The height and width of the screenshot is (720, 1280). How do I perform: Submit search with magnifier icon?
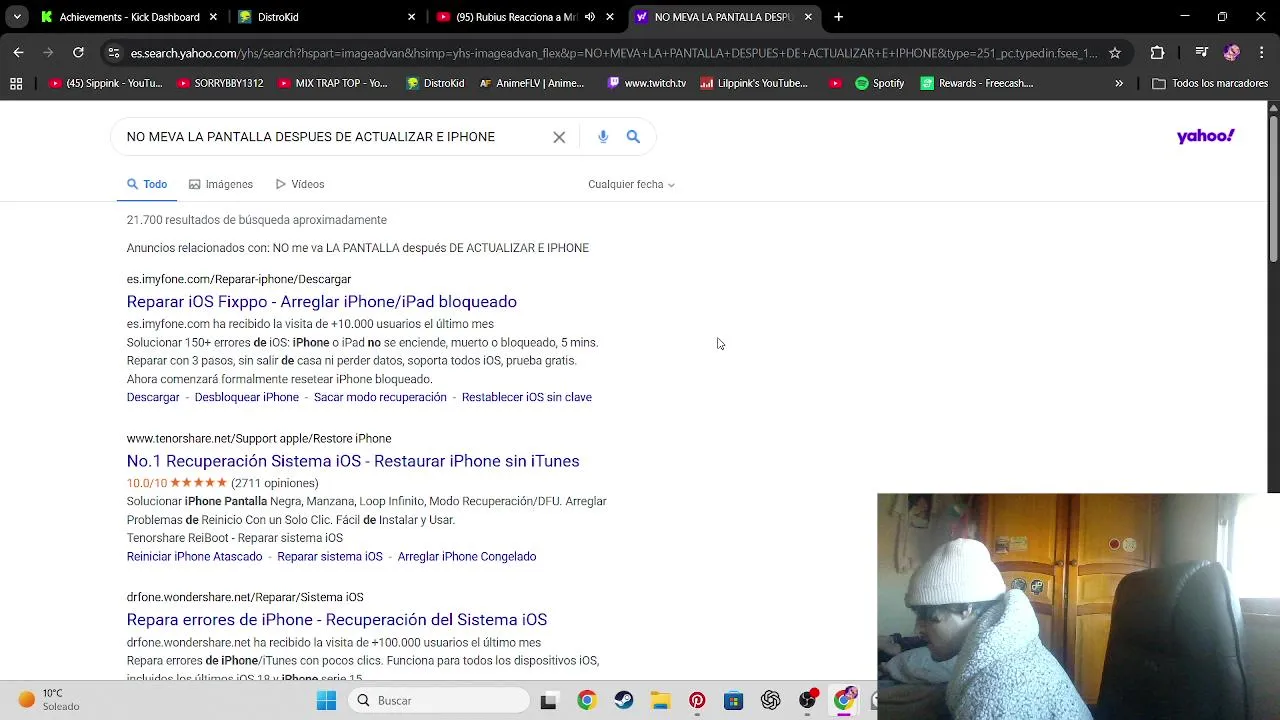click(633, 137)
